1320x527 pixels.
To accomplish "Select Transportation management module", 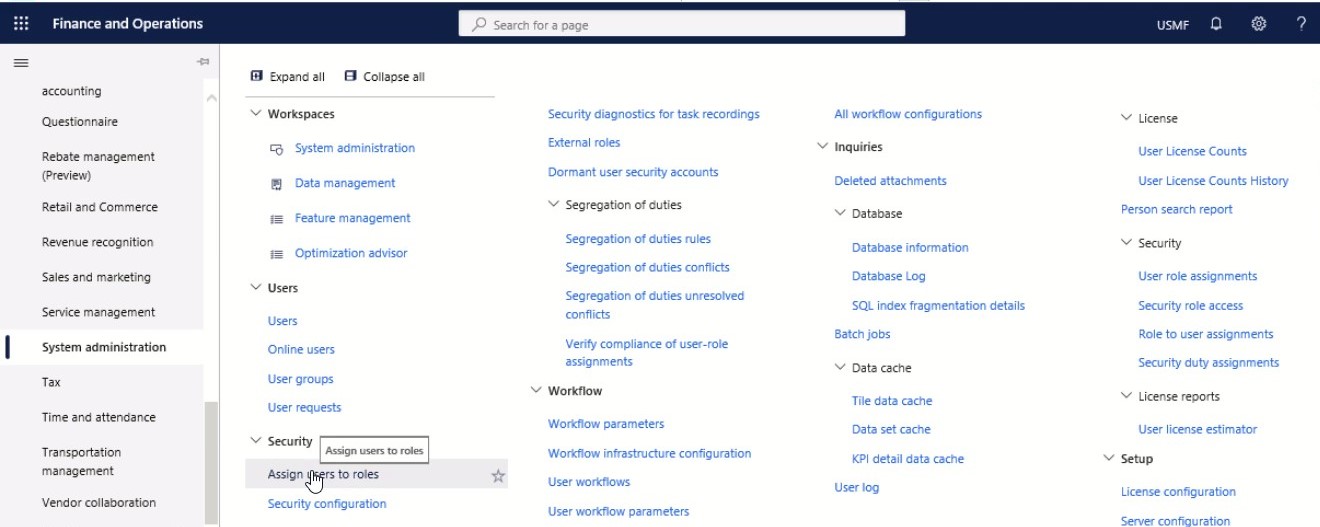I will point(82,461).
